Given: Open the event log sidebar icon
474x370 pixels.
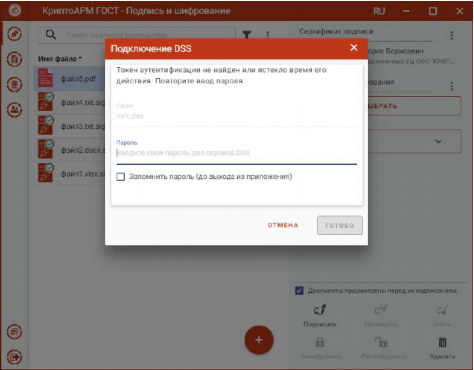Looking at the screenshot, I should pyautogui.click(x=14, y=332).
